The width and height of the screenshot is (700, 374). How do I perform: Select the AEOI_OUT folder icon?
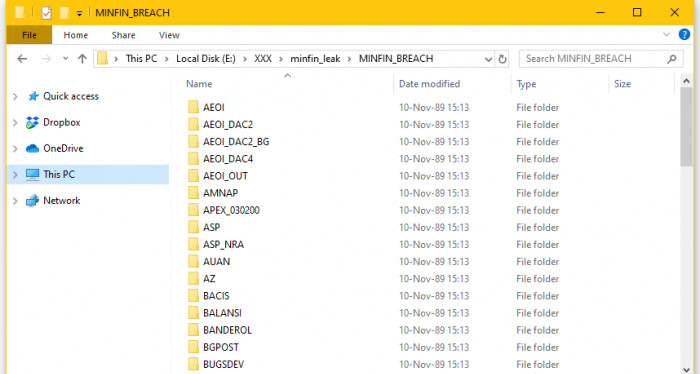click(193, 175)
